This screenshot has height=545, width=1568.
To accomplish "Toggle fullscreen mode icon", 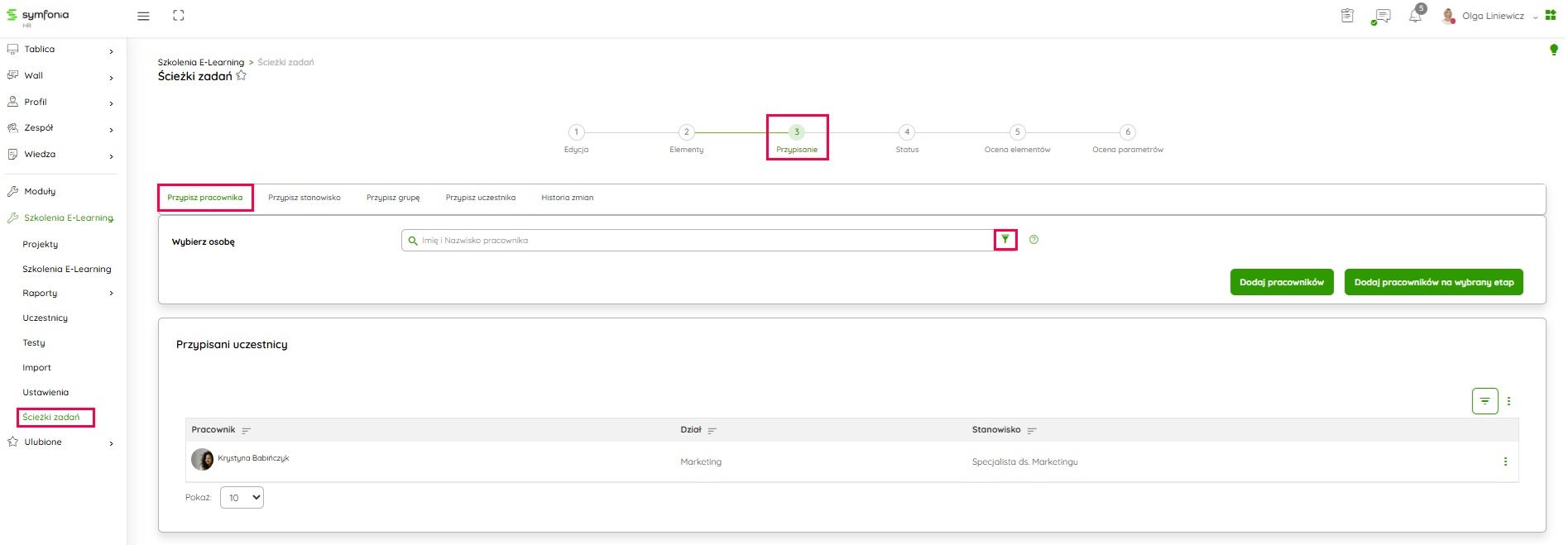I will coord(179,16).
